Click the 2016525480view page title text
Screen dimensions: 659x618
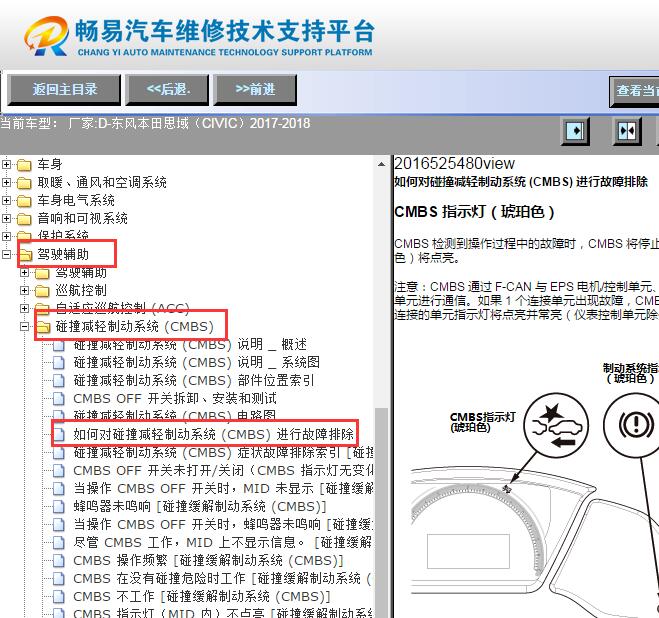coord(454,164)
